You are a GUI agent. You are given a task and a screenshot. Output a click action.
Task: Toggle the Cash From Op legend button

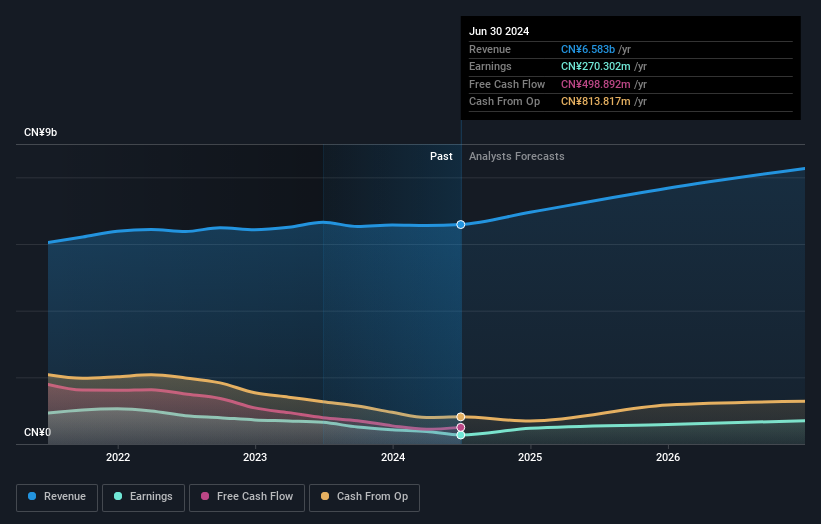point(364,497)
